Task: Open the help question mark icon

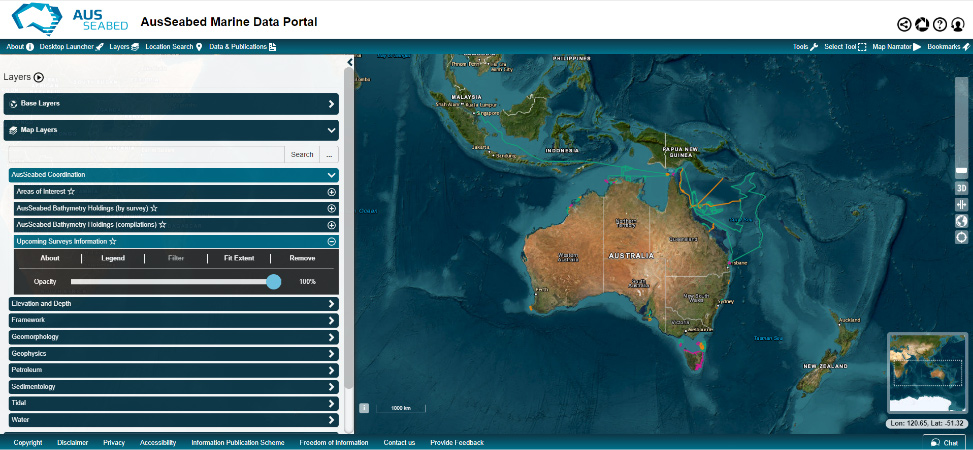Action: [940, 25]
